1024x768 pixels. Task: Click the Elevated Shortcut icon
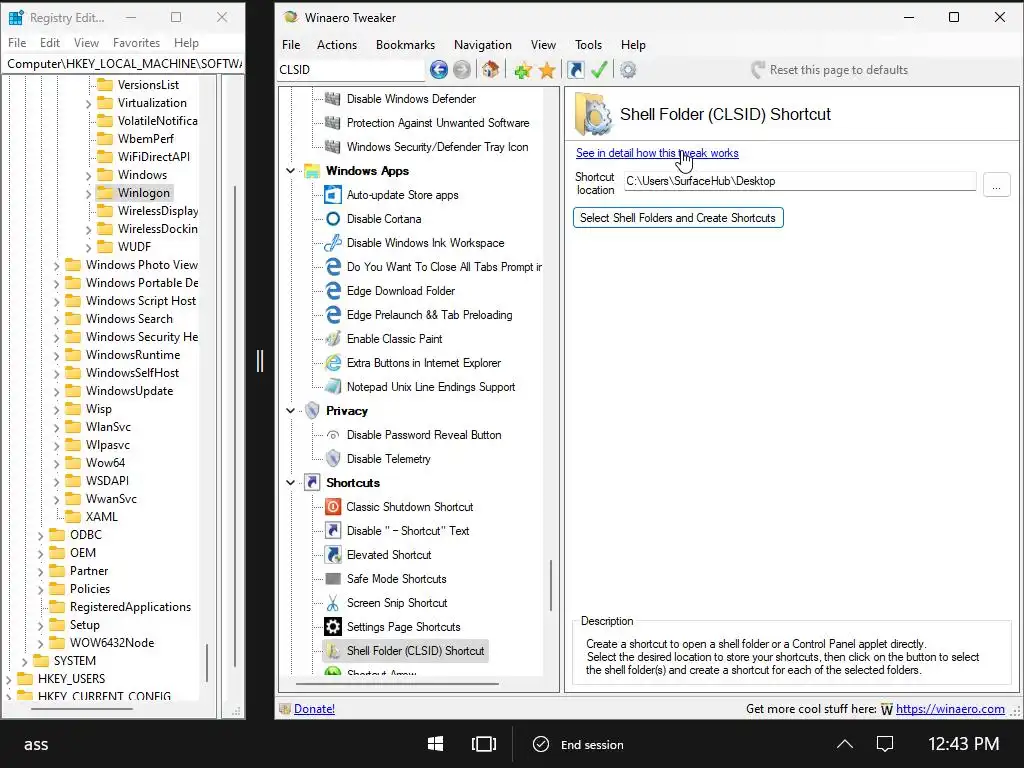(x=333, y=555)
